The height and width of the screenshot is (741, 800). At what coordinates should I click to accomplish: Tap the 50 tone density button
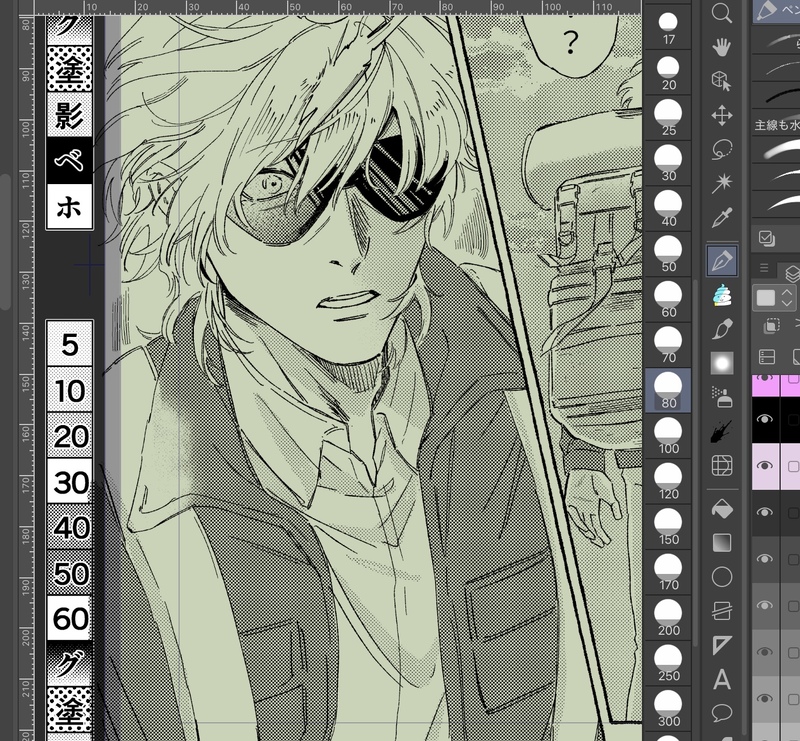point(69,572)
